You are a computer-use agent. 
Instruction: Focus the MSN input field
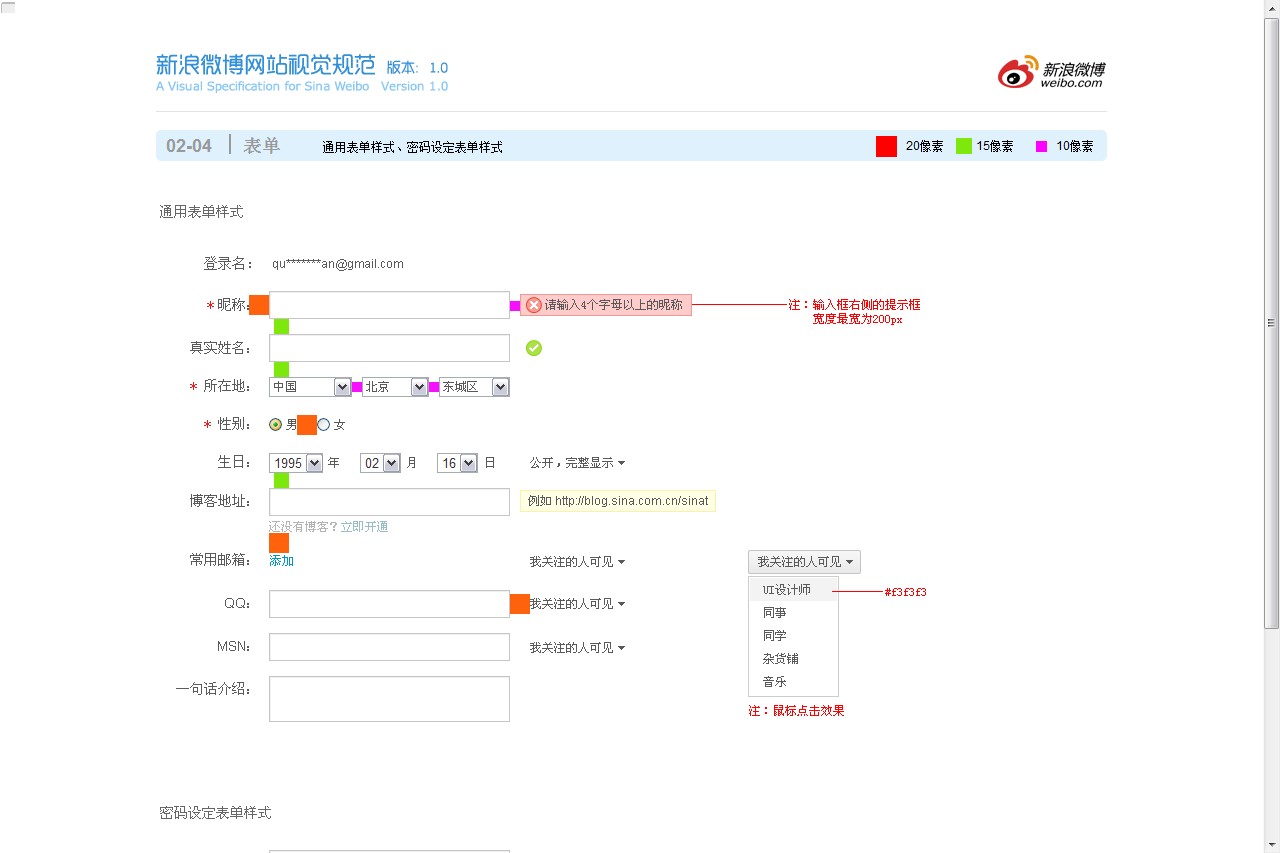tap(389, 647)
